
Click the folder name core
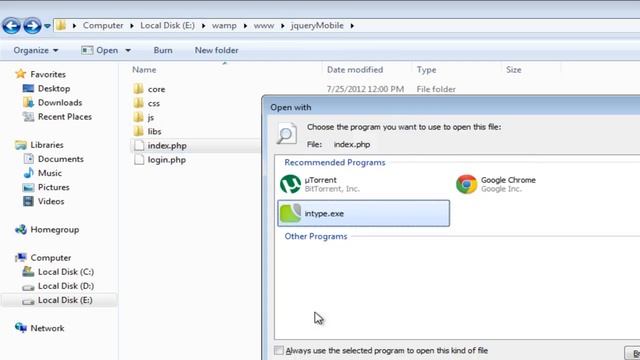tap(156, 89)
